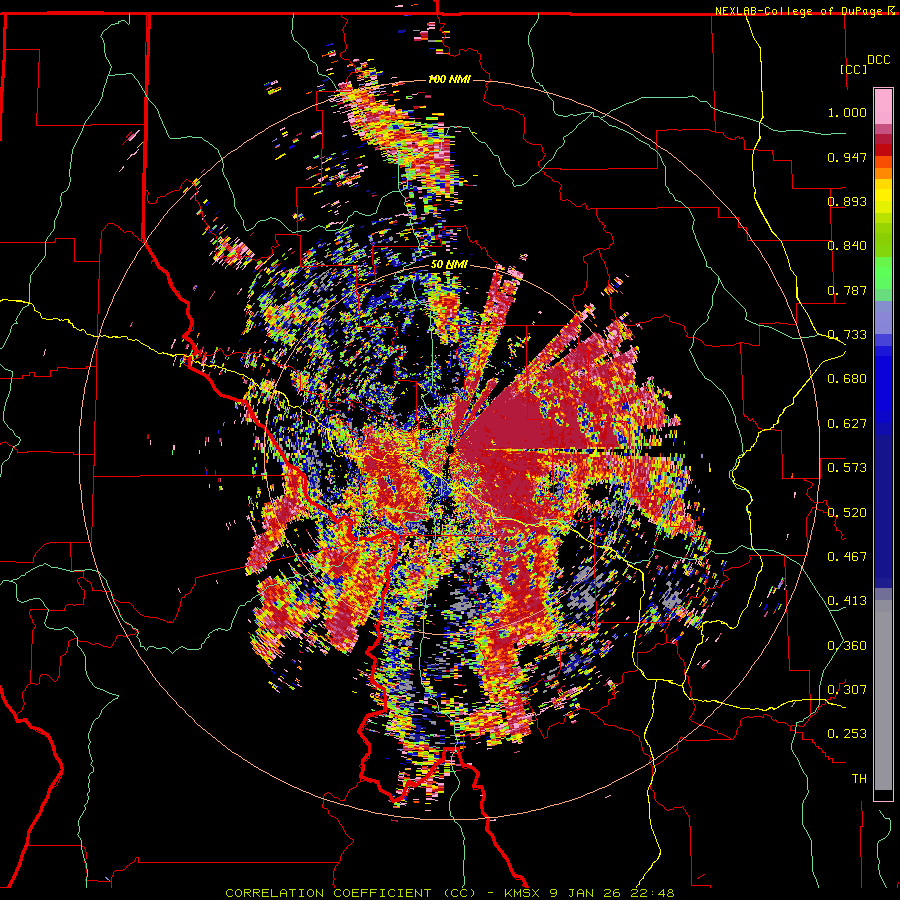Image resolution: width=900 pixels, height=900 pixels.
Task: Select the 0.787 scale value
Action: [x=847, y=290]
